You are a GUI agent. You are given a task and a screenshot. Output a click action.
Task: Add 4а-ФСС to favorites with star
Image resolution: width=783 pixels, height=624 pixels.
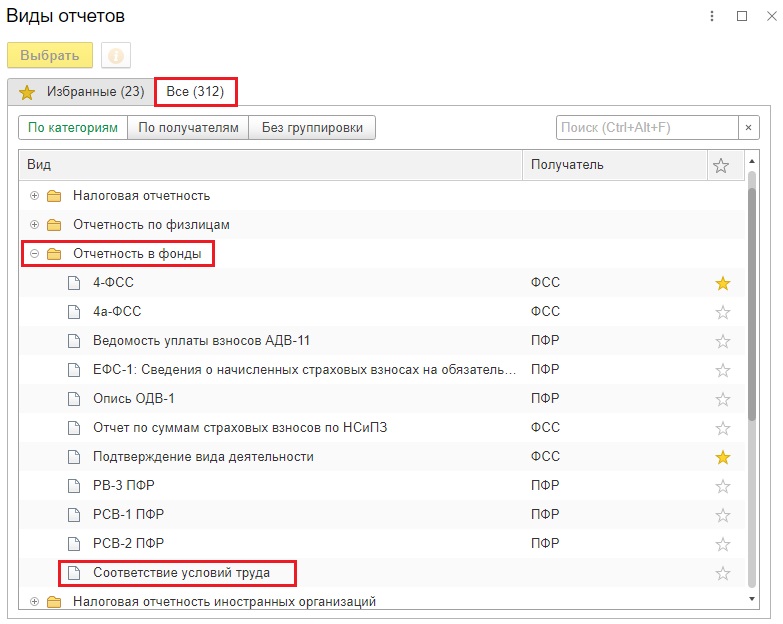pos(723,312)
